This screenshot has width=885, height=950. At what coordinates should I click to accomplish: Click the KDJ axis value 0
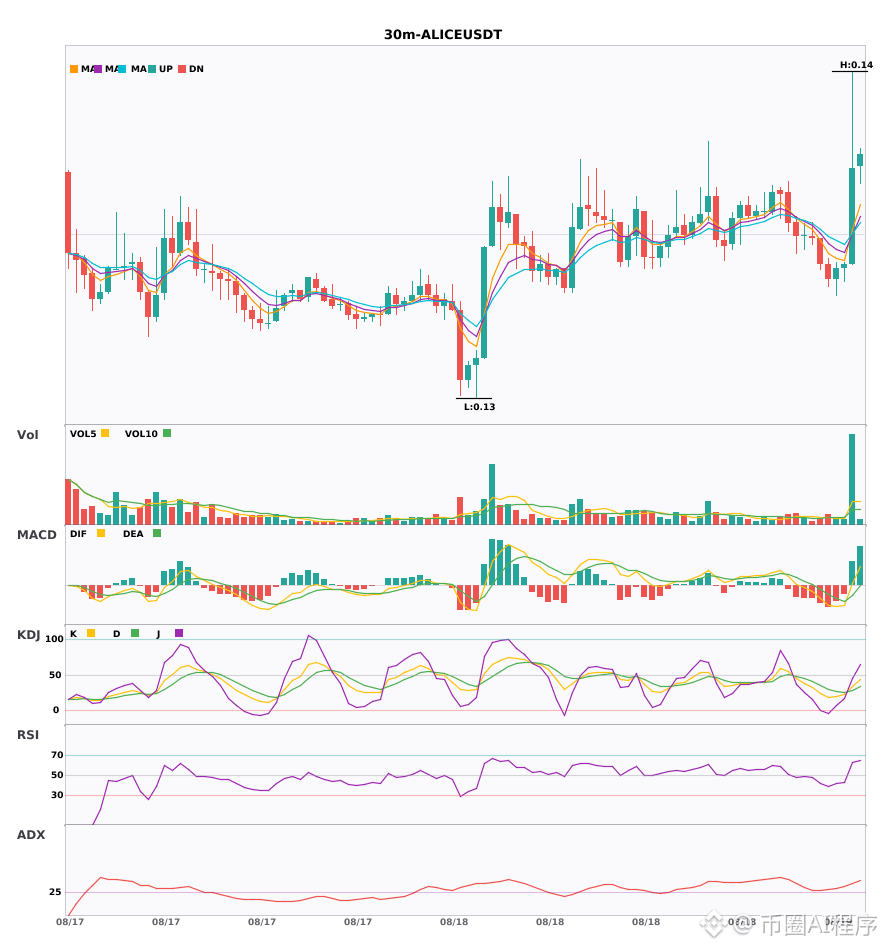[x=56, y=710]
